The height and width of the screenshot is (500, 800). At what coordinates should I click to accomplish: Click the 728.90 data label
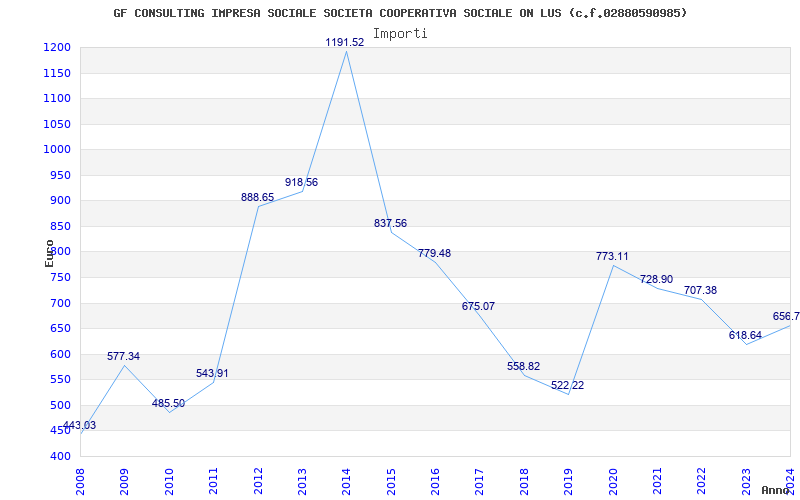pyautogui.click(x=657, y=279)
